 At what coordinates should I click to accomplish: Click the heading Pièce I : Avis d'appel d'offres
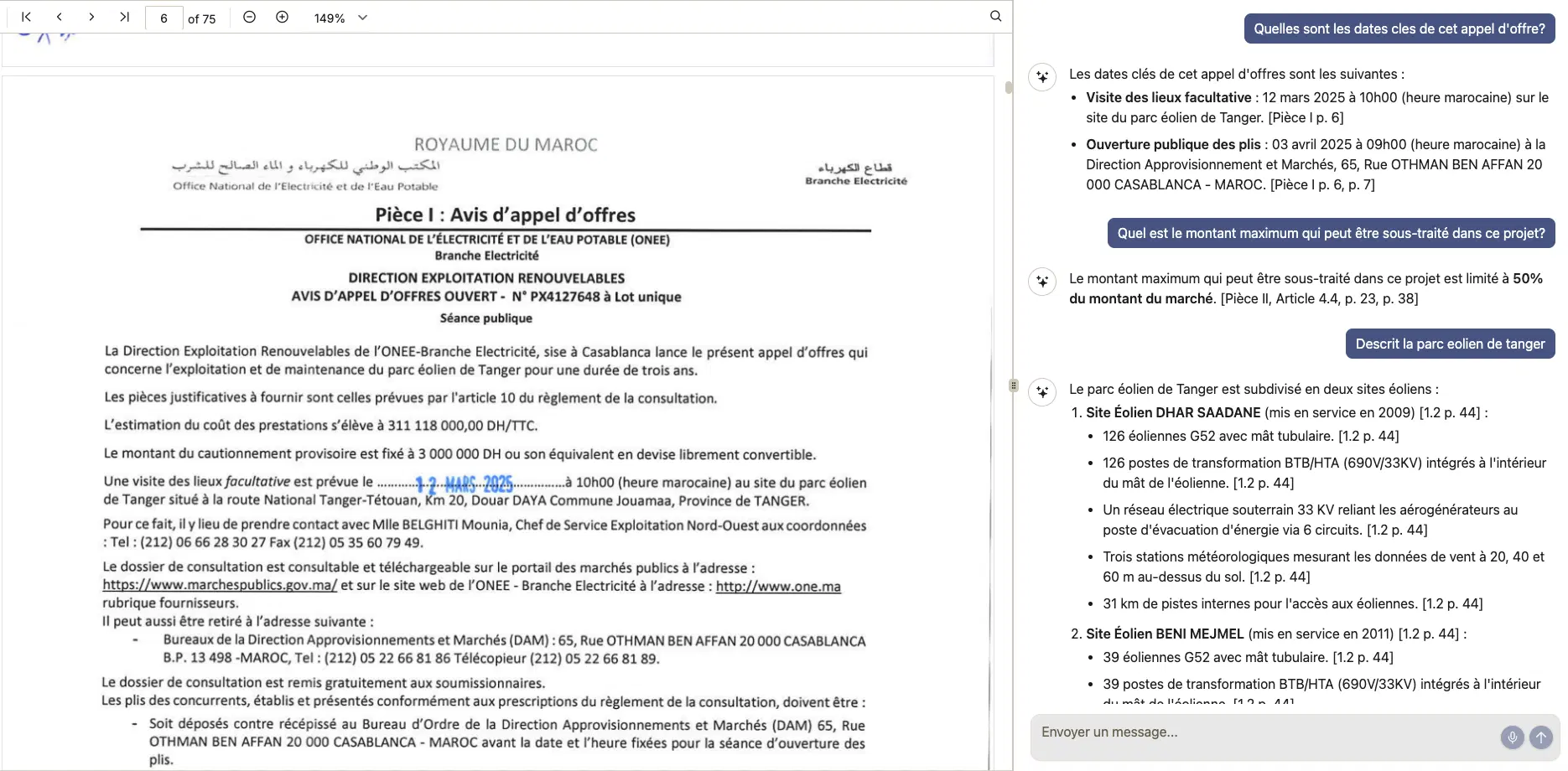coord(506,215)
